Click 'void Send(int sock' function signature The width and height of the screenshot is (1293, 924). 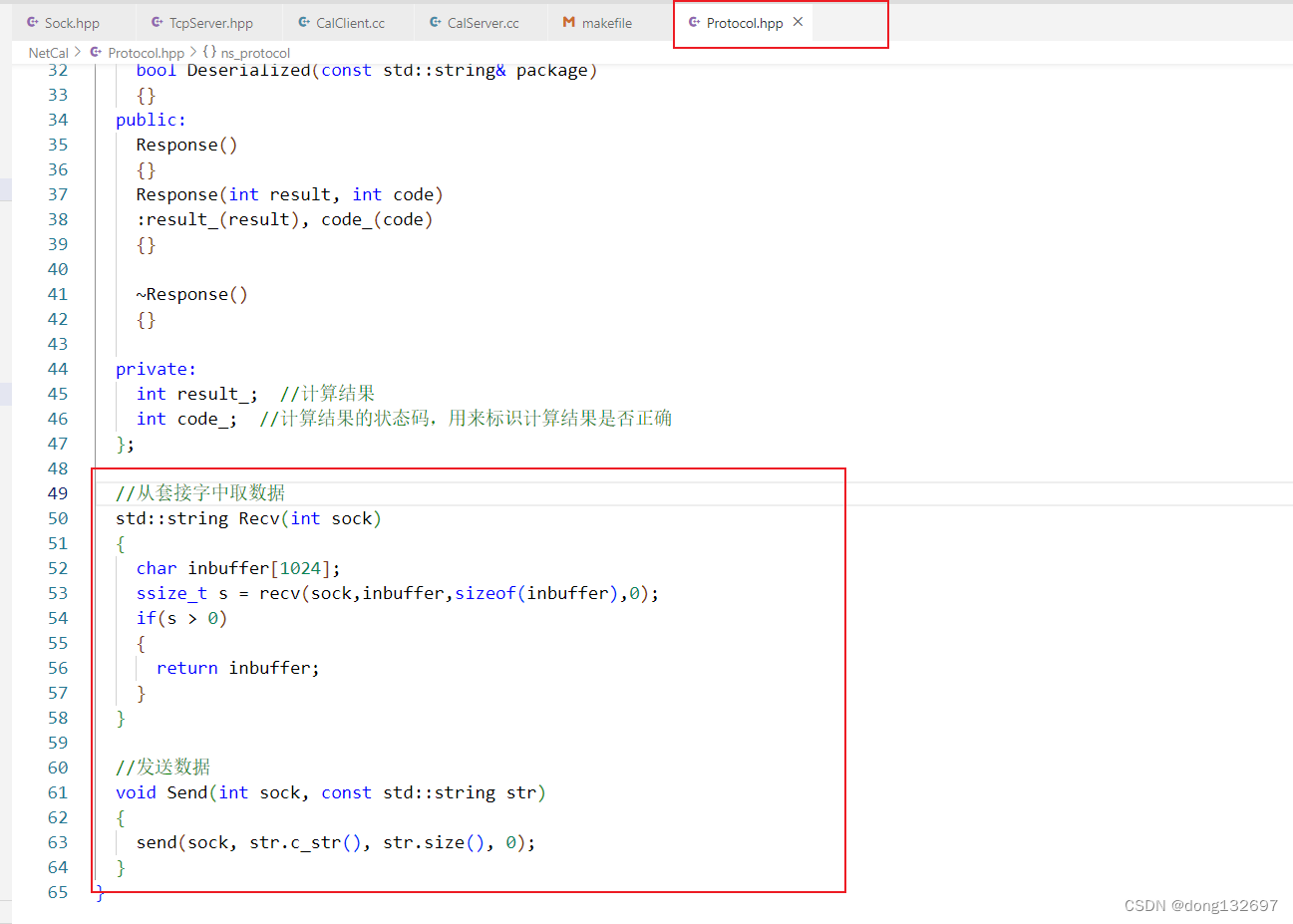coord(331,792)
